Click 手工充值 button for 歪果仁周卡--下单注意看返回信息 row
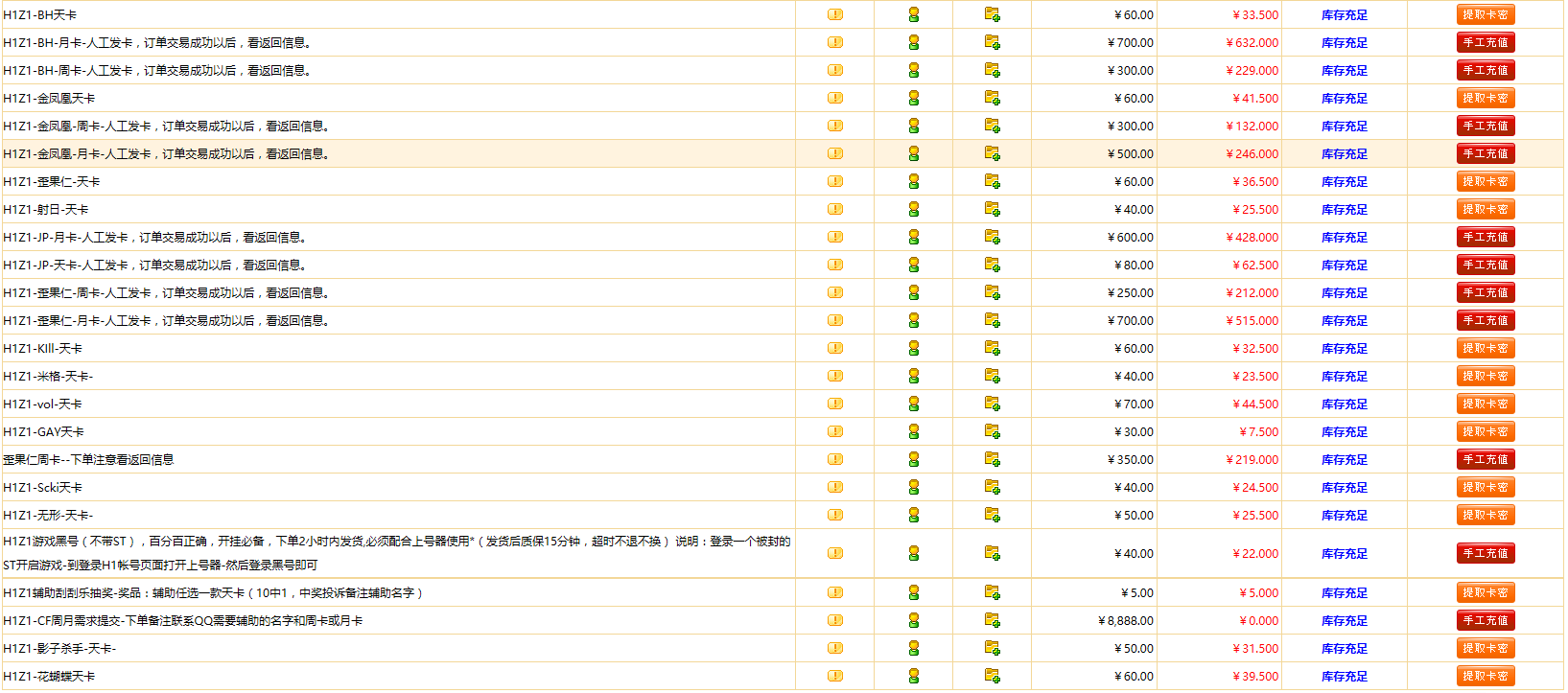The image size is (1568, 693). point(1486,459)
